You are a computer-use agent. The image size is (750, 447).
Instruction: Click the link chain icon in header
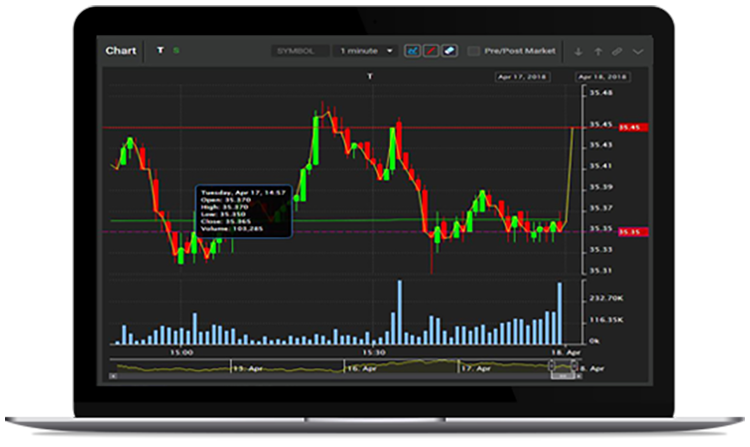click(618, 51)
